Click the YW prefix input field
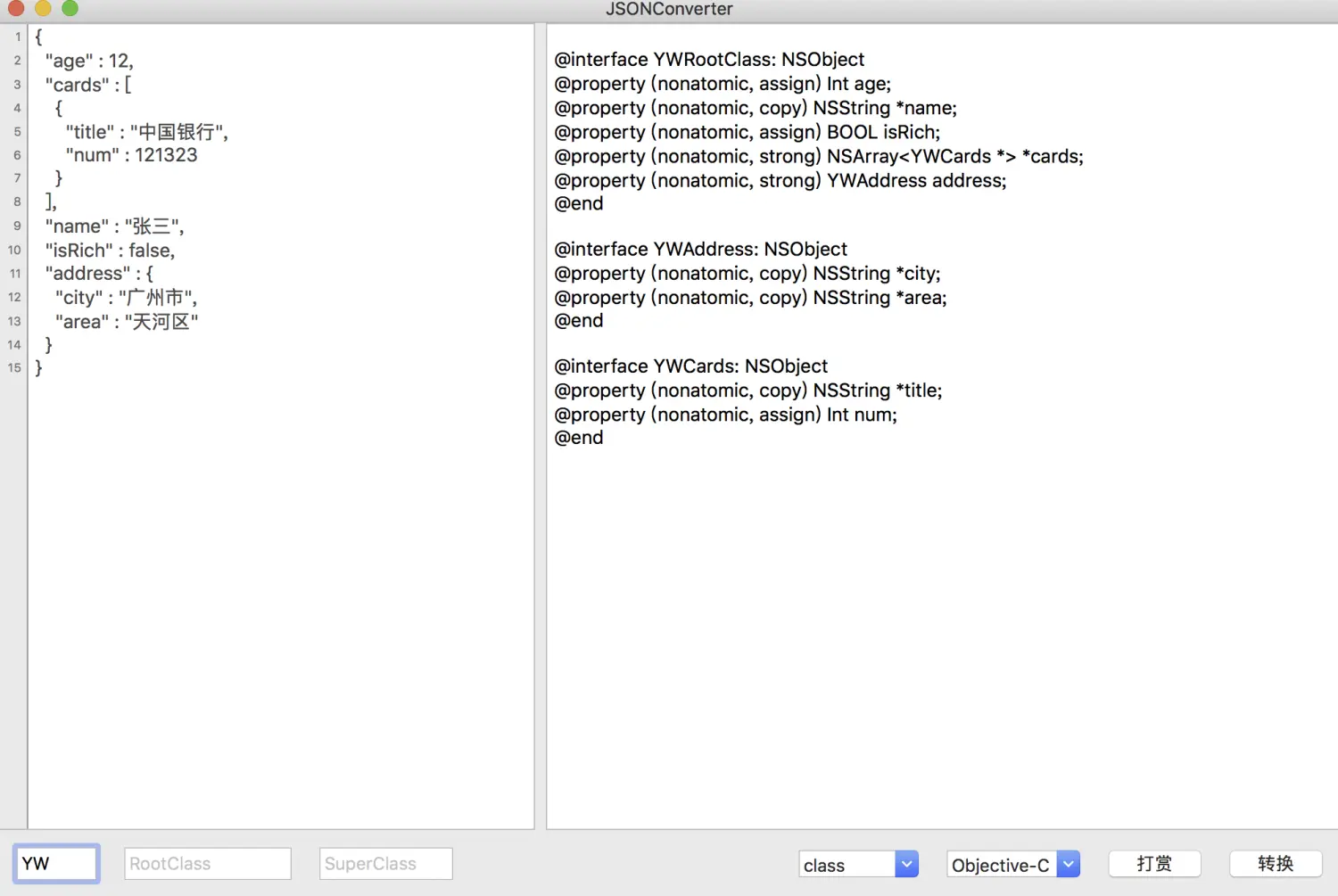The height and width of the screenshot is (896, 1338). [56, 863]
